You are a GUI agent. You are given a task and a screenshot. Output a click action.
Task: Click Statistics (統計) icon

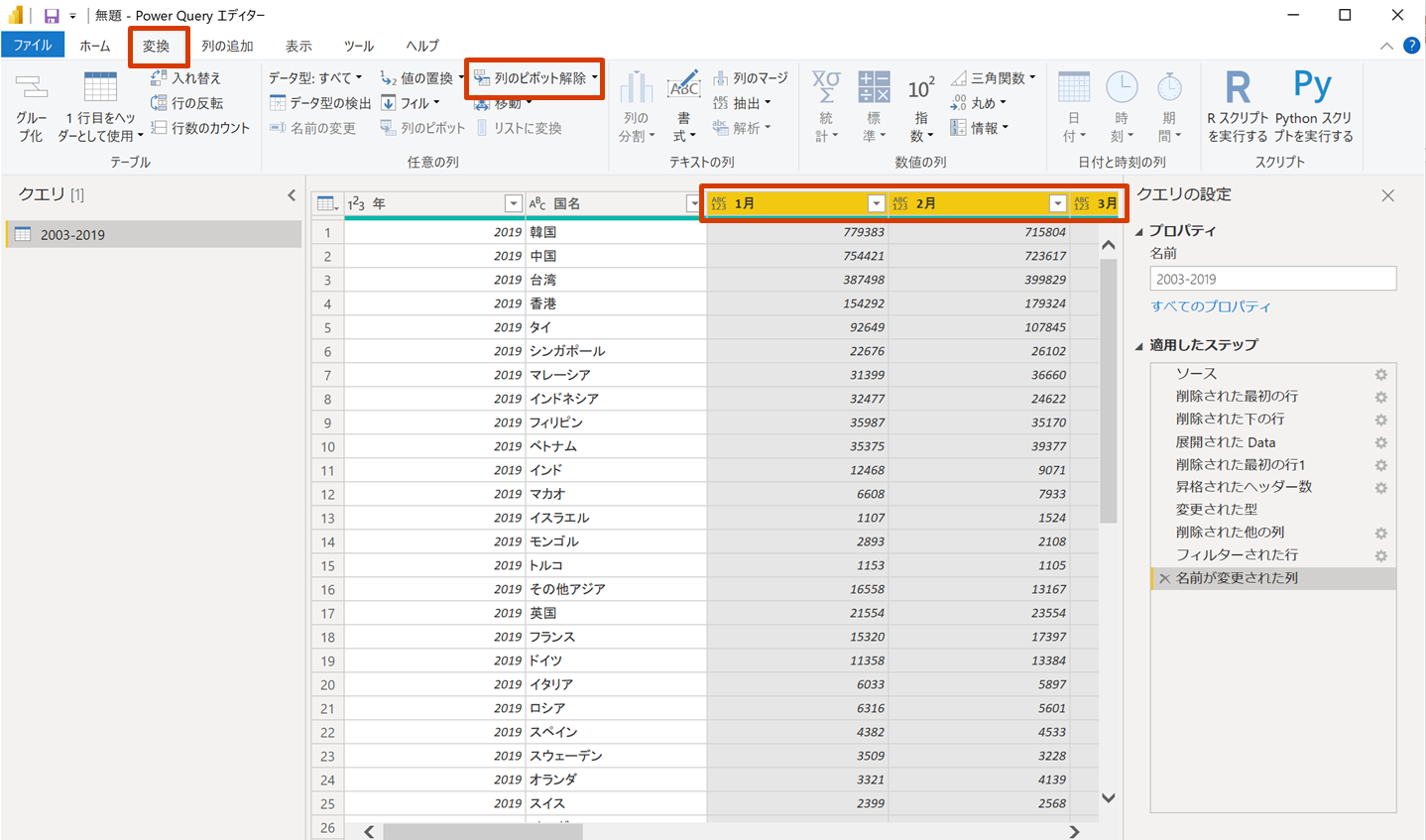pyautogui.click(x=826, y=87)
